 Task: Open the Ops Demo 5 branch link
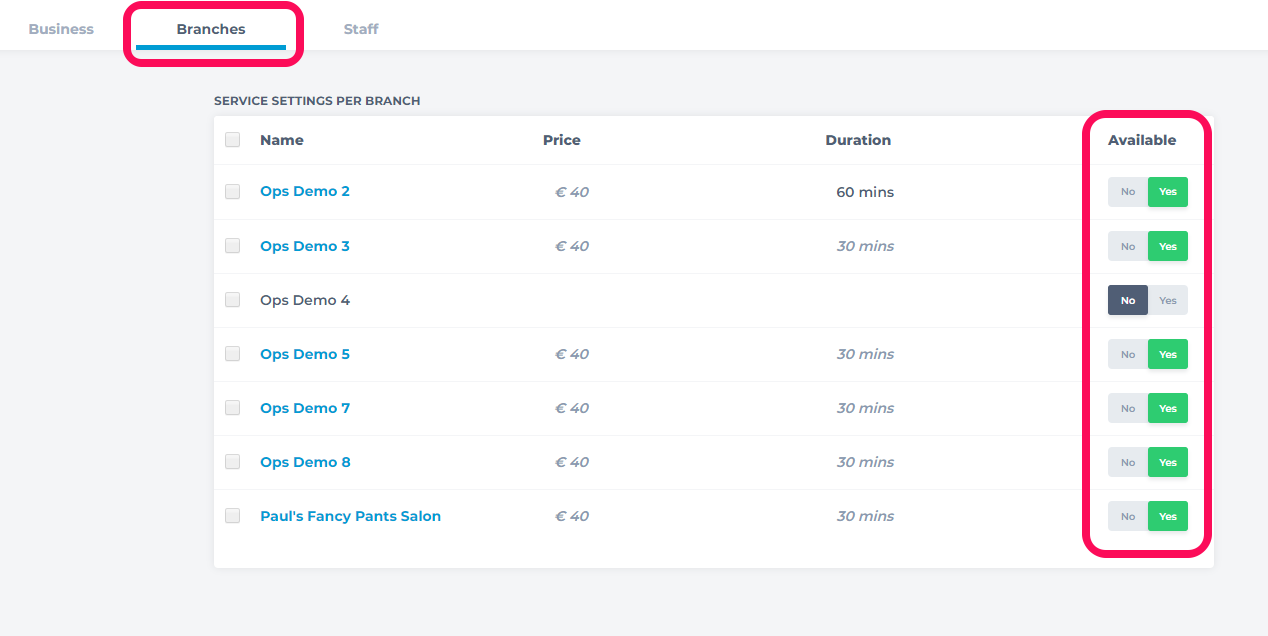[305, 354]
